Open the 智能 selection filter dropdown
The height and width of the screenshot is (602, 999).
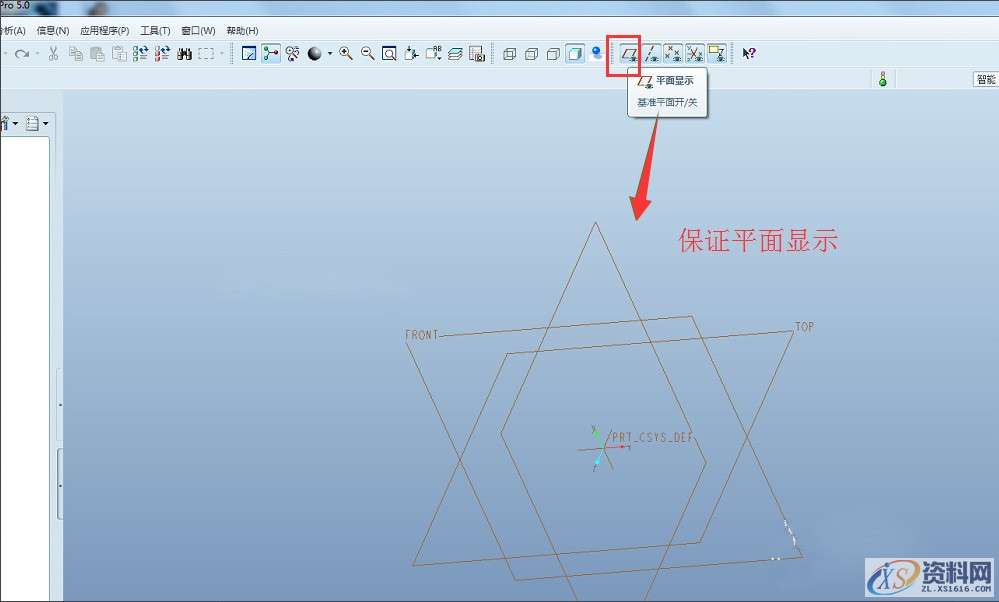(x=986, y=78)
